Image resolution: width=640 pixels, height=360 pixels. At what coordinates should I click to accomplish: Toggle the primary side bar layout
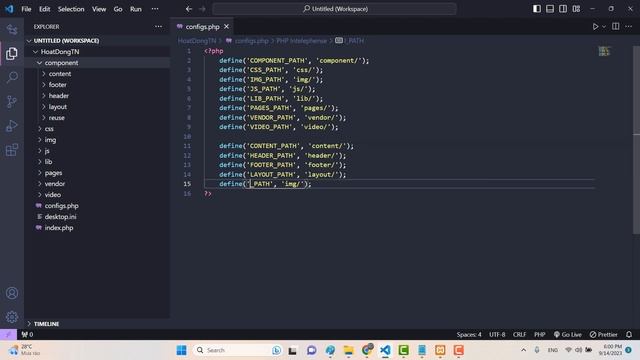pyautogui.click(x=537, y=9)
